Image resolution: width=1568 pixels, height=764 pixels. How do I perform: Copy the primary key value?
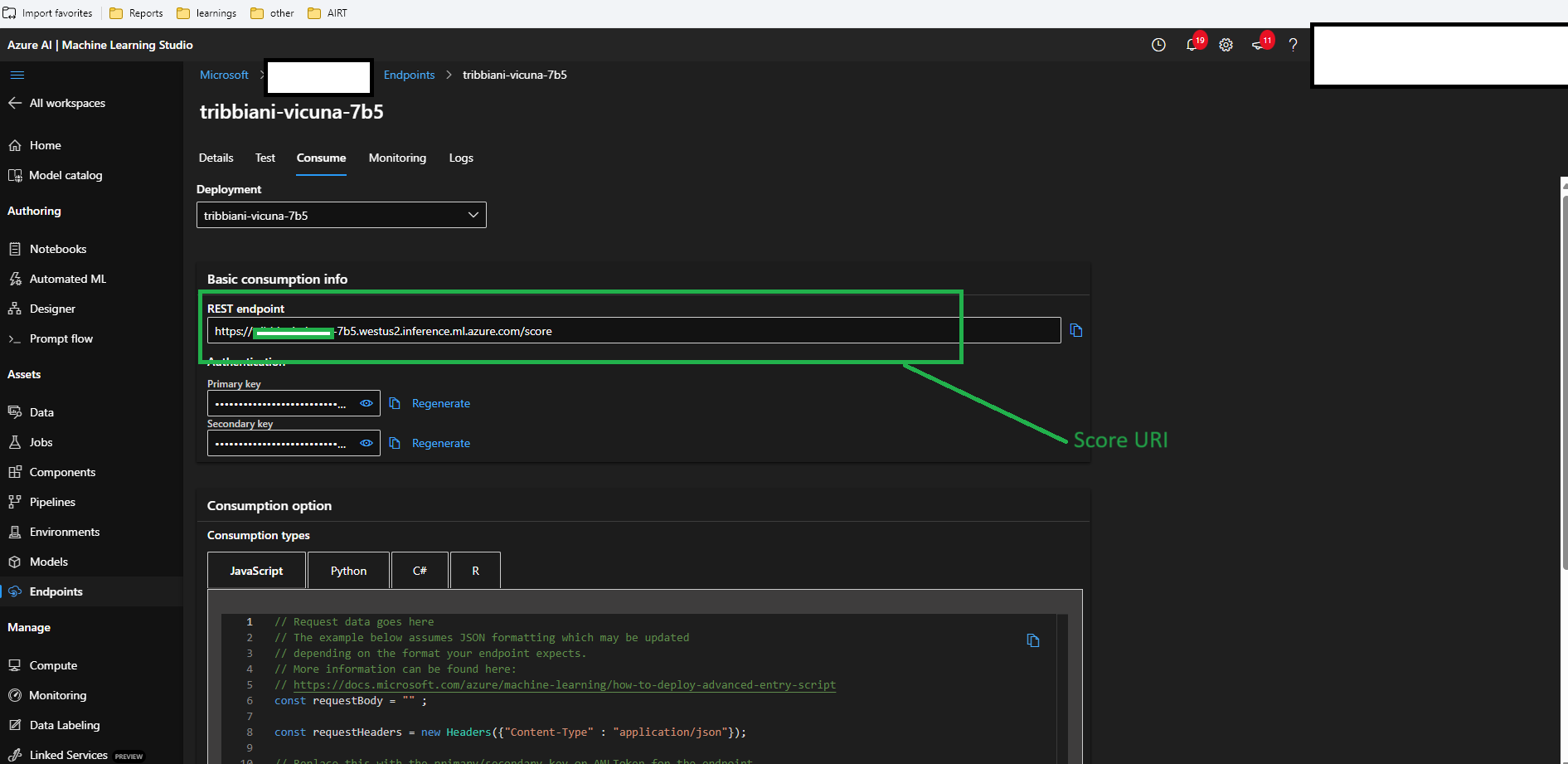(395, 403)
